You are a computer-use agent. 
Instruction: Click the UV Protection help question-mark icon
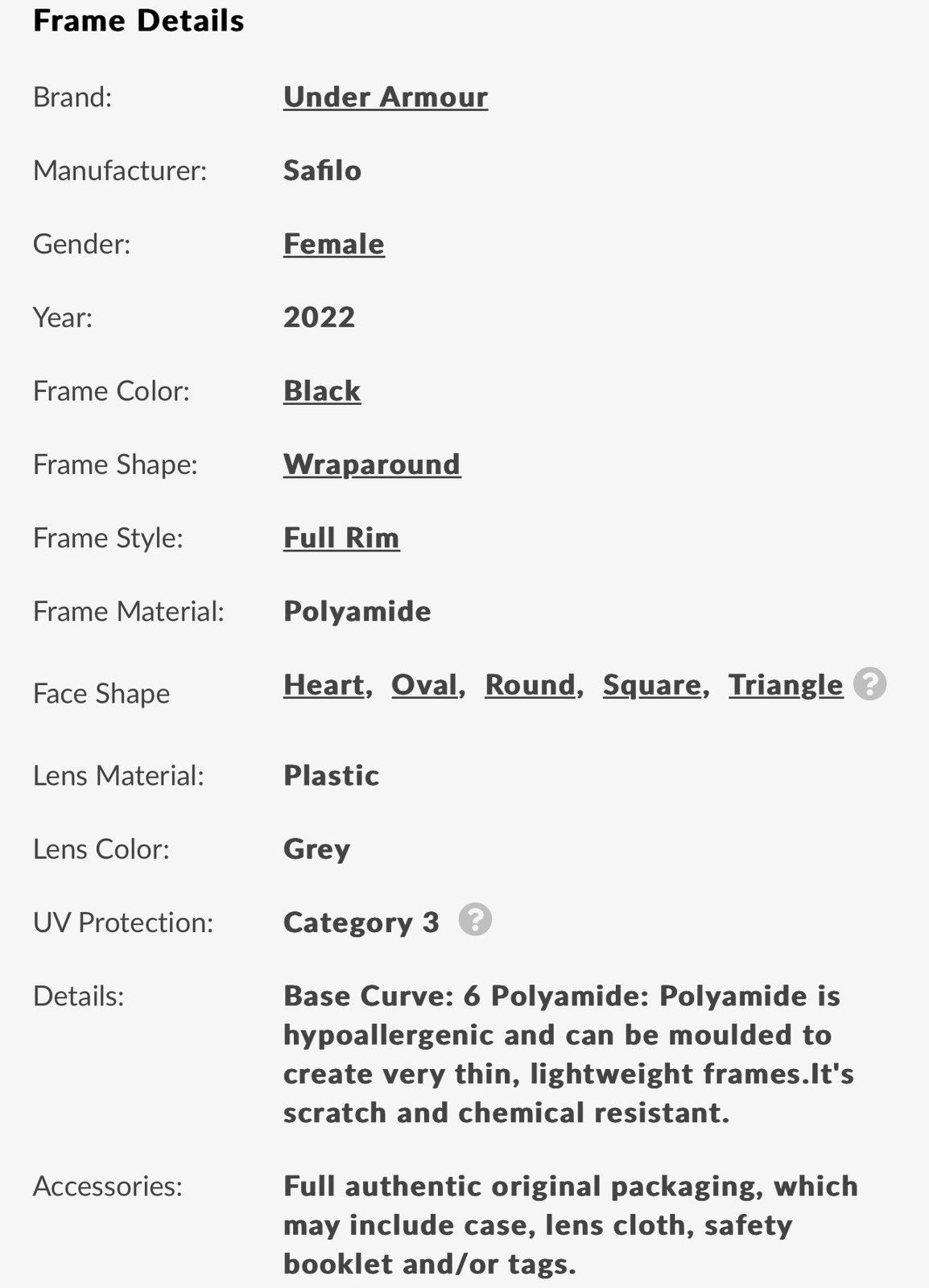tap(475, 919)
